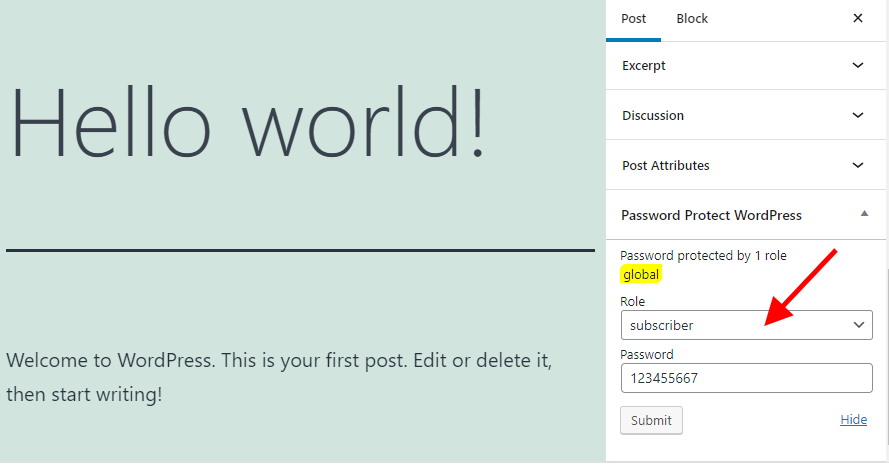Expand the Excerpt panel
889x465 pixels.
[x=746, y=65]
